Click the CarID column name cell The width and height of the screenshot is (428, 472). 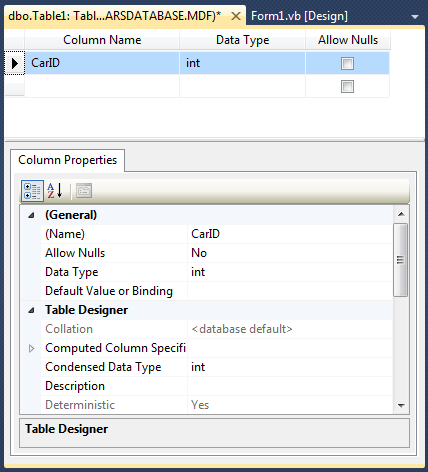[x=102, y=63]
